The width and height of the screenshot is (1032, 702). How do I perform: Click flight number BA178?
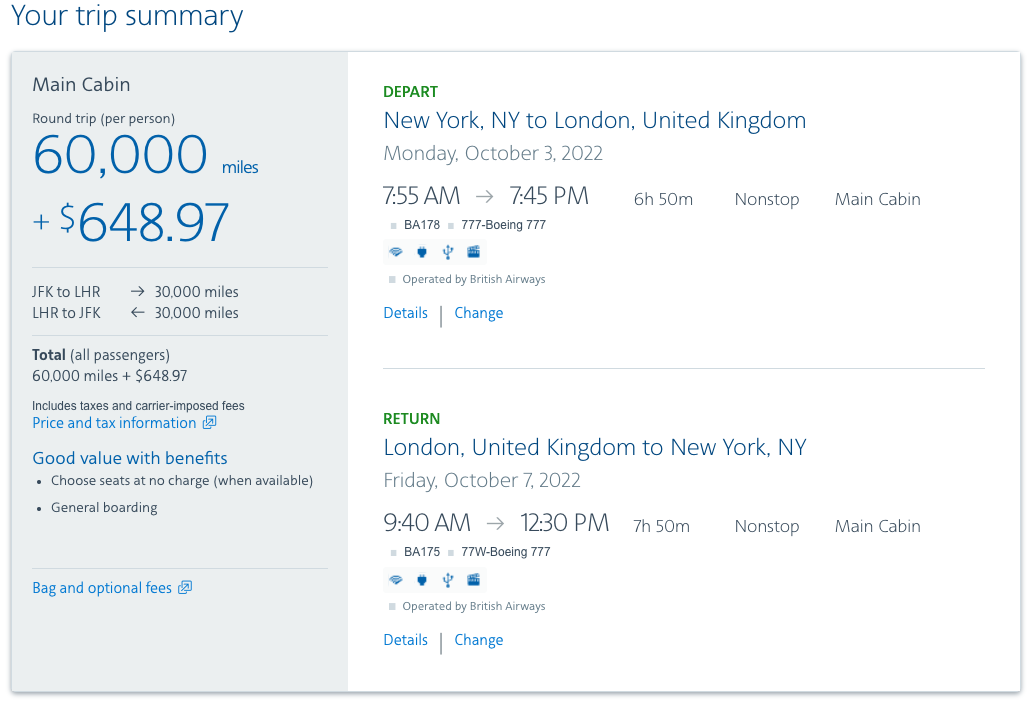421,225
